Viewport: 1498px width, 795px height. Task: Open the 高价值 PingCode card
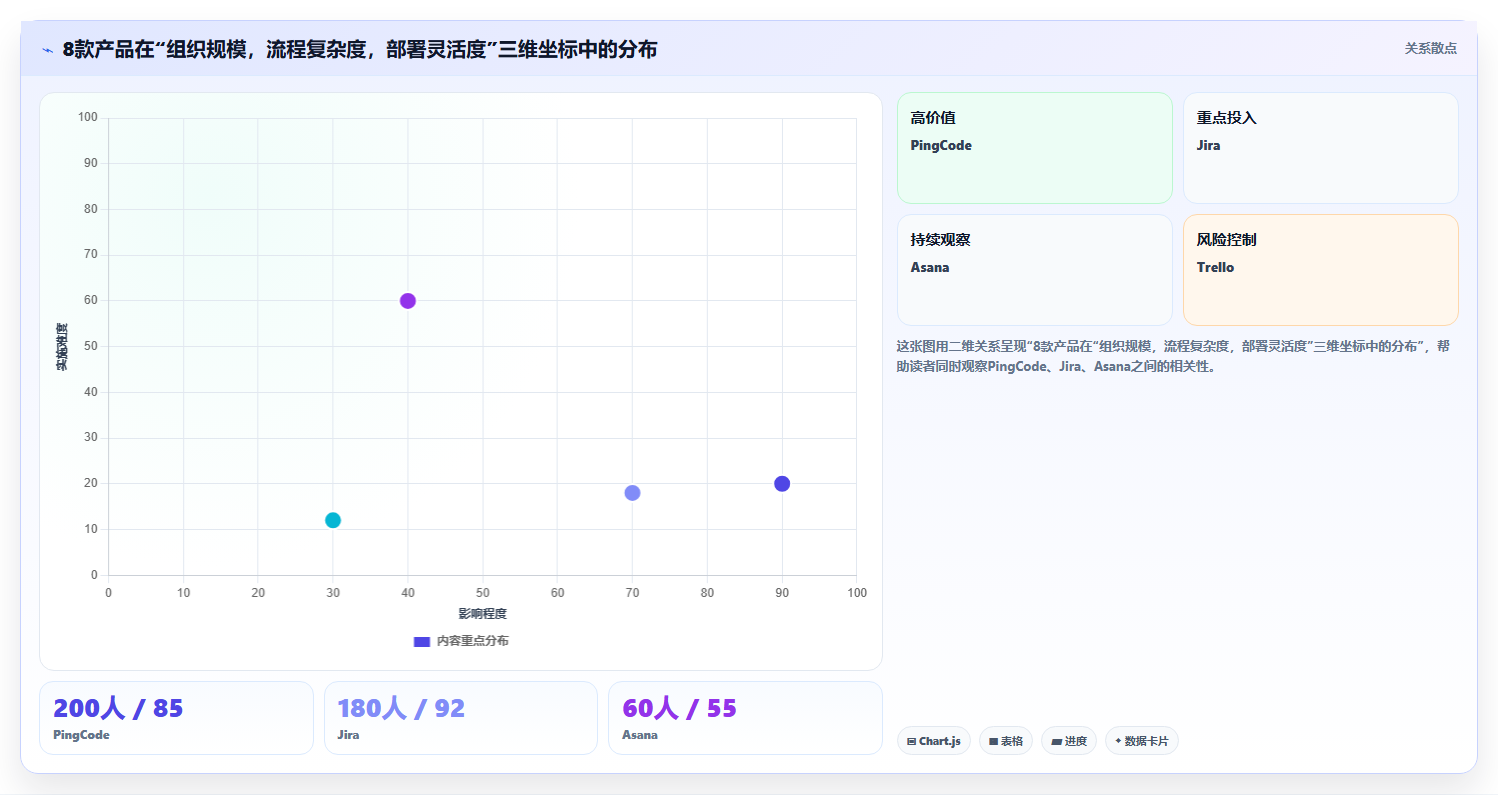(1034, 148)
